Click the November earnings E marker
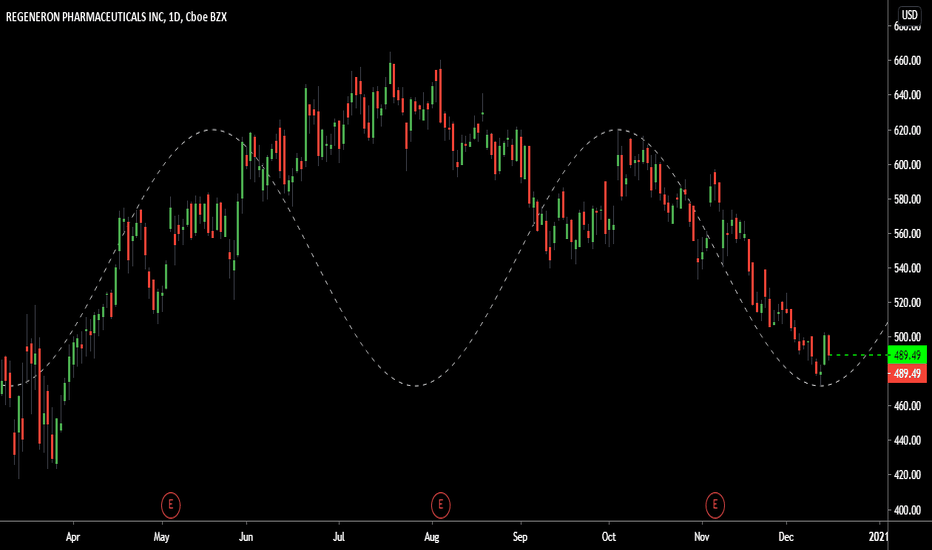Viewport: 932px width, 550px height. pos(715,505)
